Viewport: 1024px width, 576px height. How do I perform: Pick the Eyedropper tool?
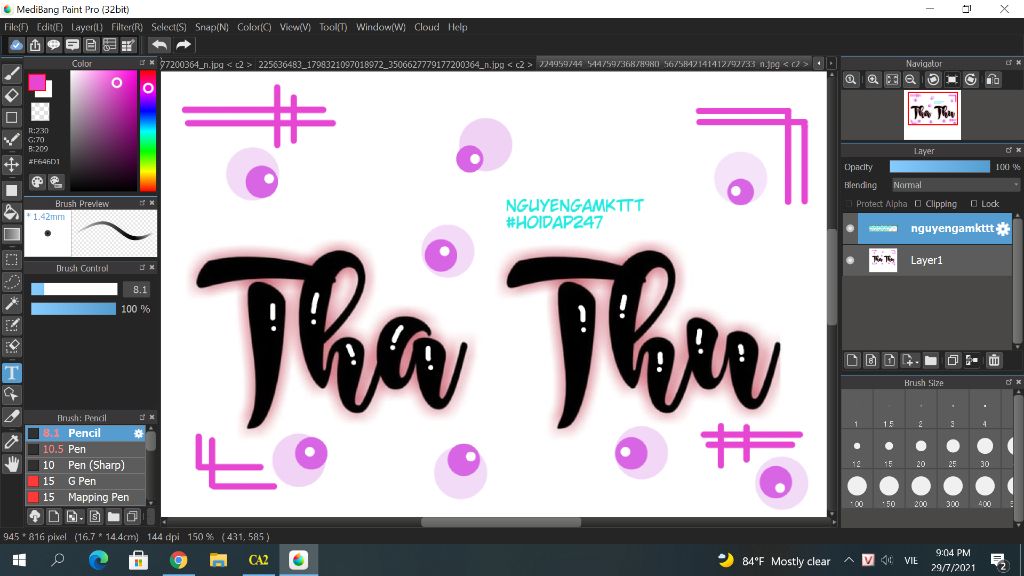12,441
